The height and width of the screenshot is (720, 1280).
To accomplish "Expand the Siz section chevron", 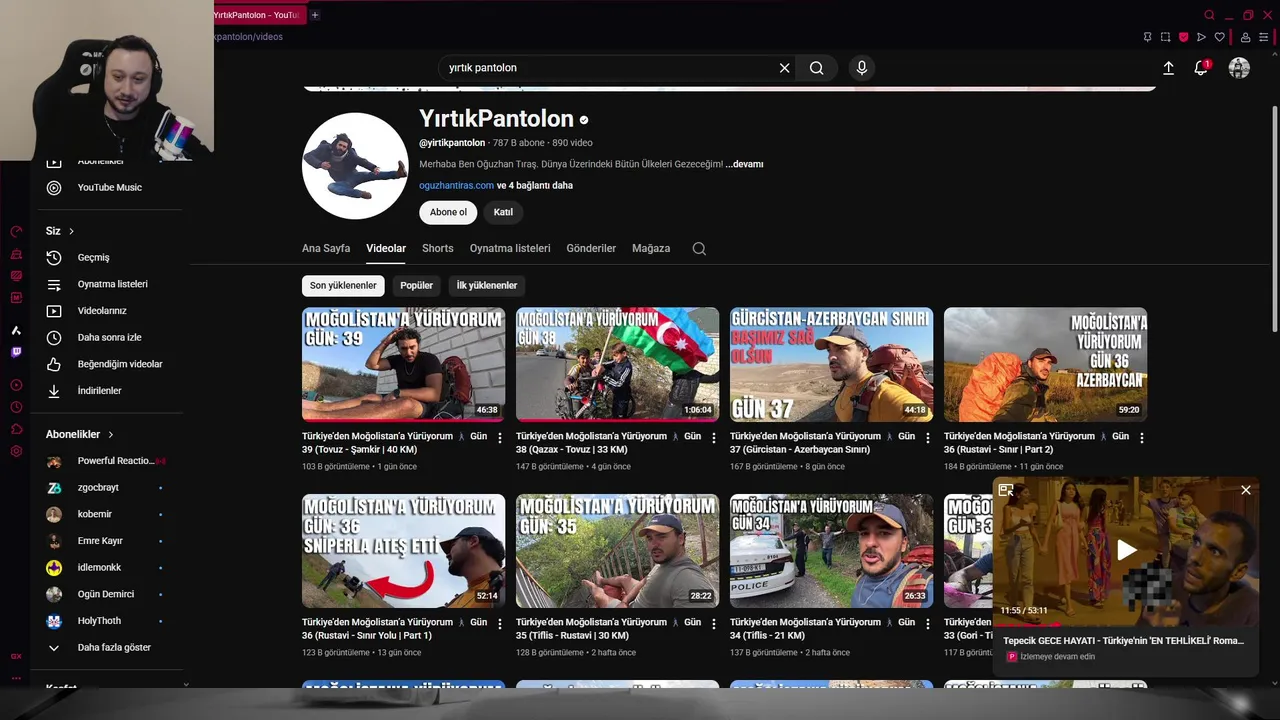I will click(71, 231).
